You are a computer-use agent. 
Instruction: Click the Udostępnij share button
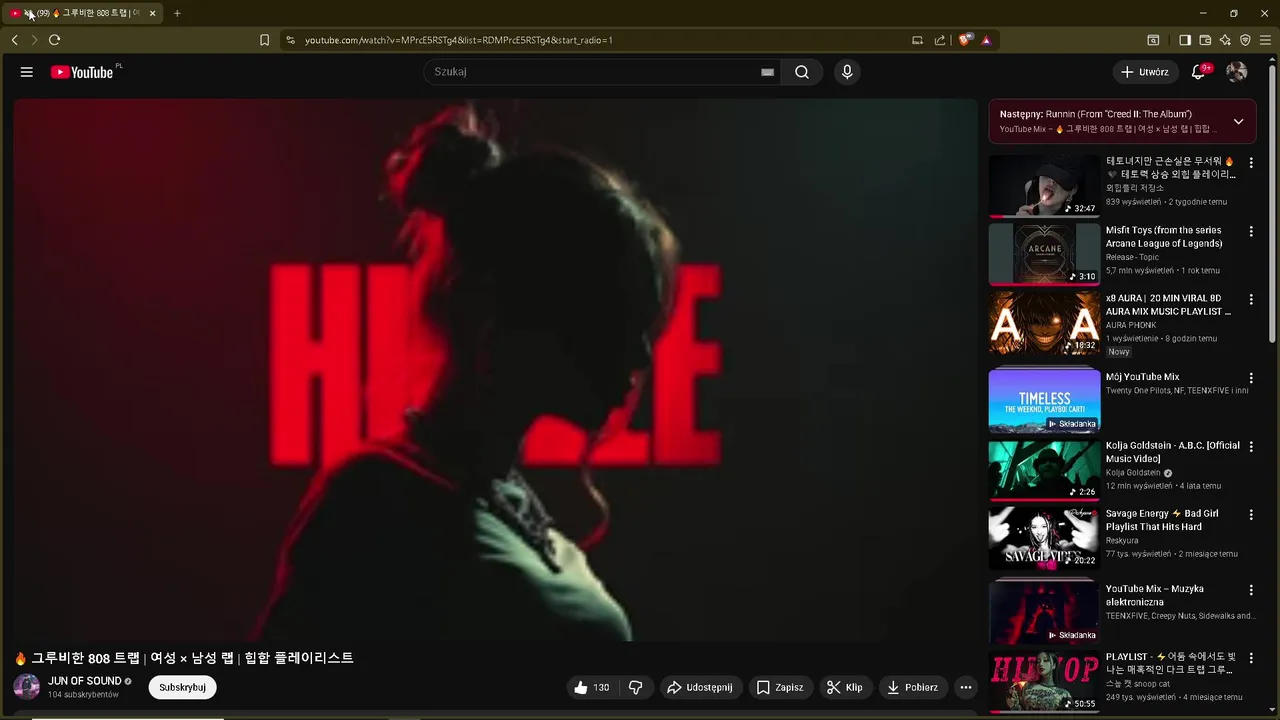point(700,687)
